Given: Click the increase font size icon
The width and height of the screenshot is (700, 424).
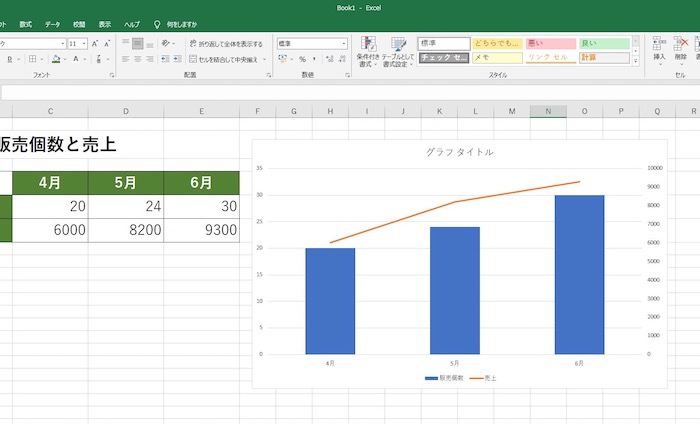Looking at the screenshot, I should (x=95, y=44).
